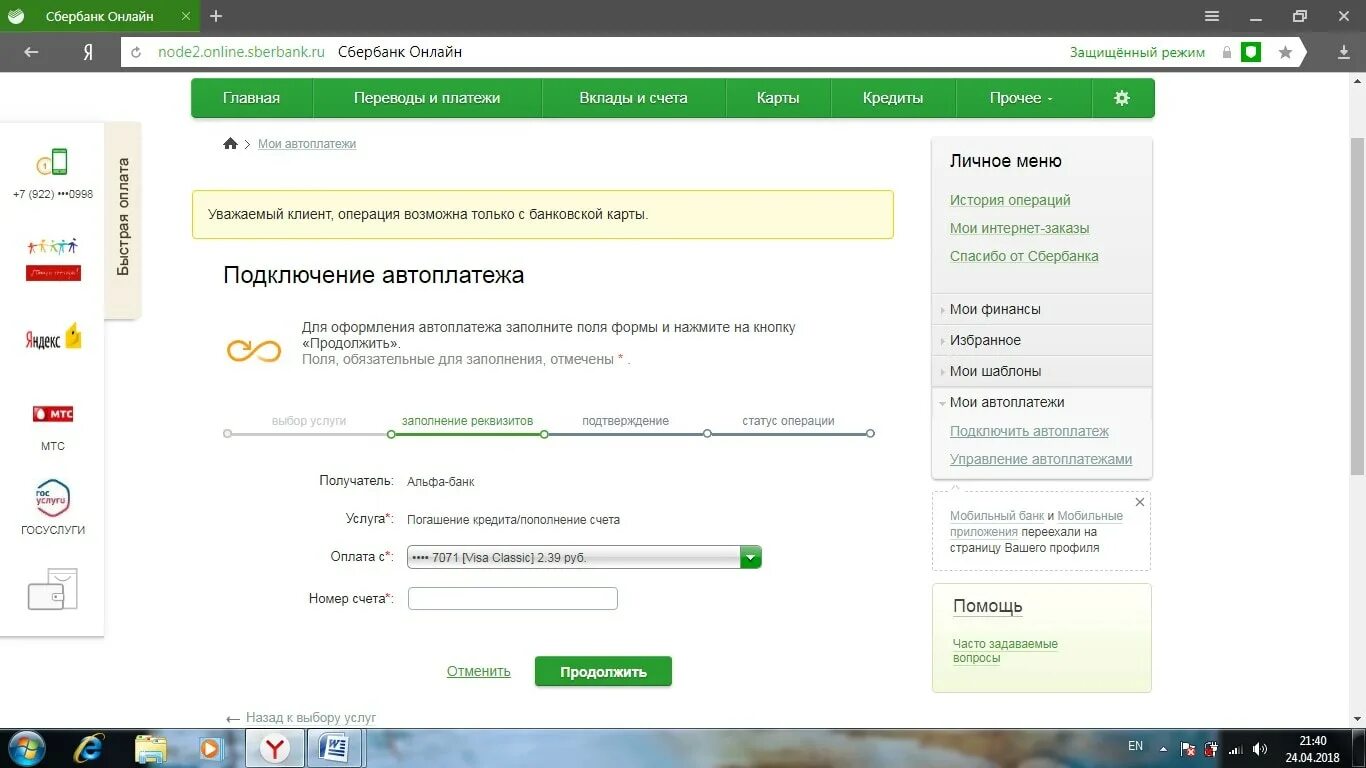Open a new browser tab with plus
This screenshot has width=1366, height=768.
[x=216, y=16]
